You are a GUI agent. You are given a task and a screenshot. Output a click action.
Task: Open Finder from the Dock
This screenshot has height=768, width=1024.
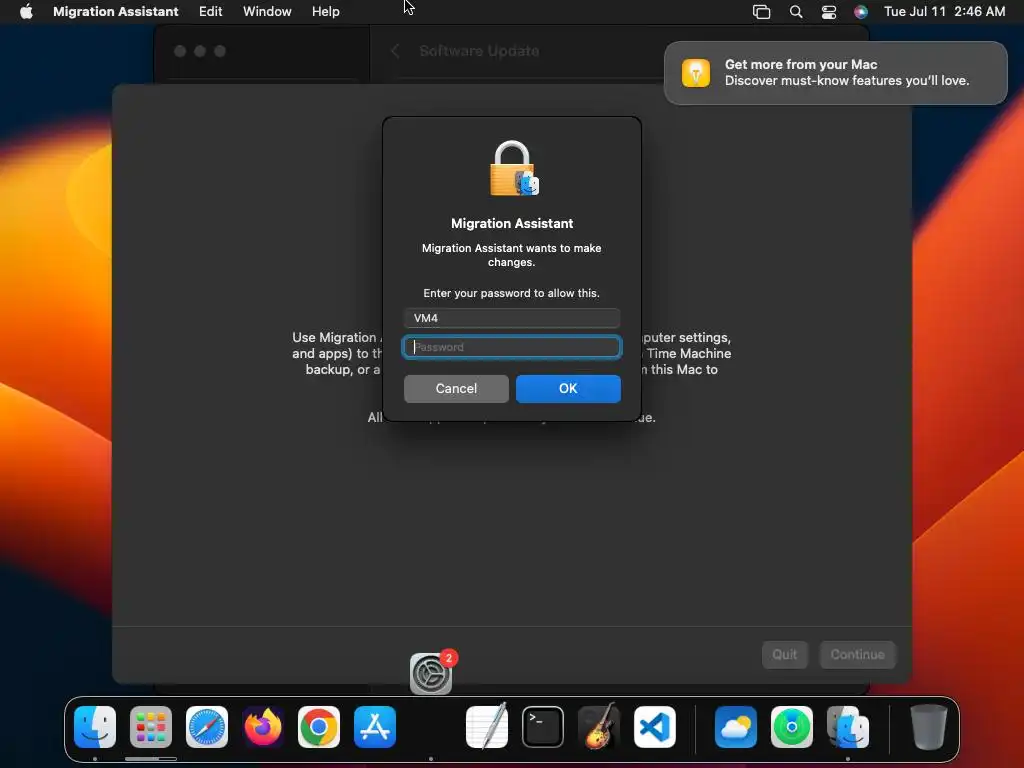[95, 727]
